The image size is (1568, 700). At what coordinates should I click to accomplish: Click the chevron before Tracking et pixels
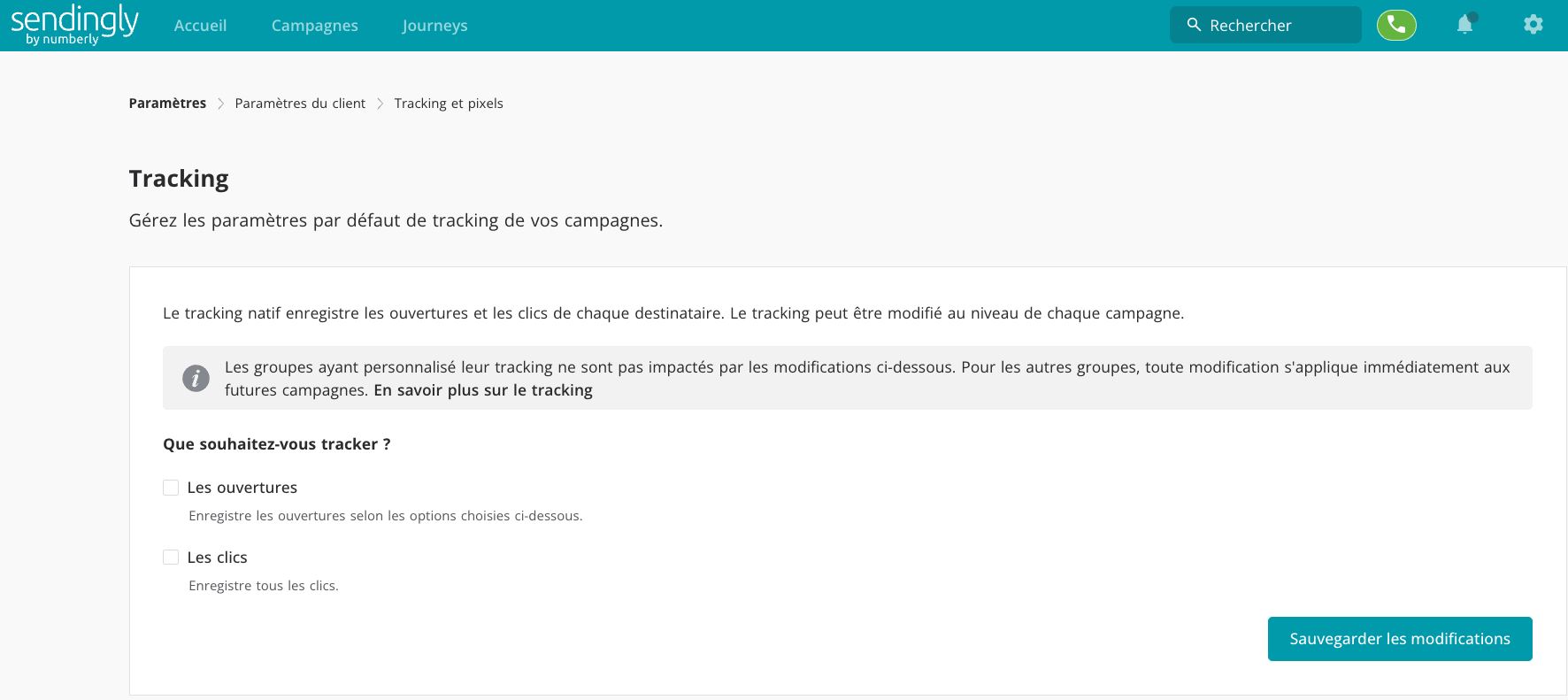pyautogui.click(x=380, y=104)
